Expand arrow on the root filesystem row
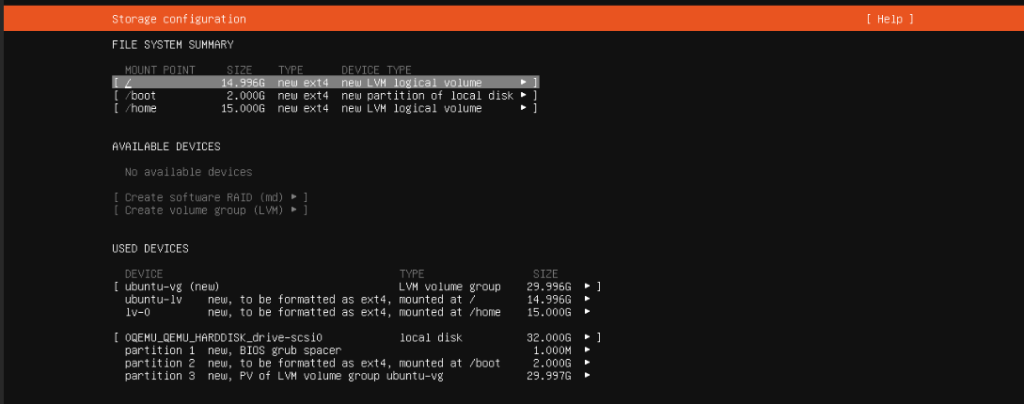This screenshot has width=1024, height=404. (523, 82)
